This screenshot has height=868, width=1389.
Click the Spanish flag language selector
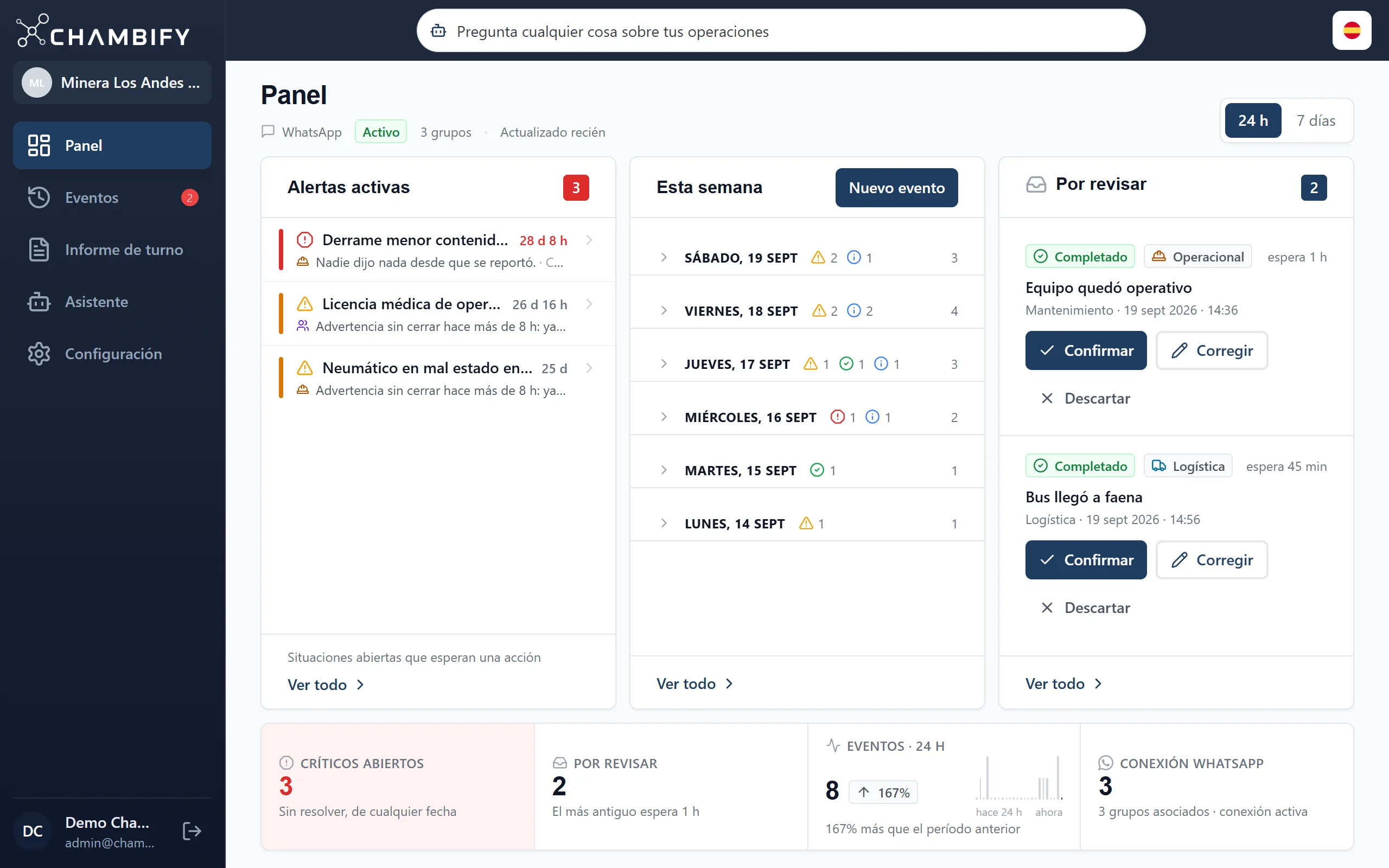(1352, 30)
